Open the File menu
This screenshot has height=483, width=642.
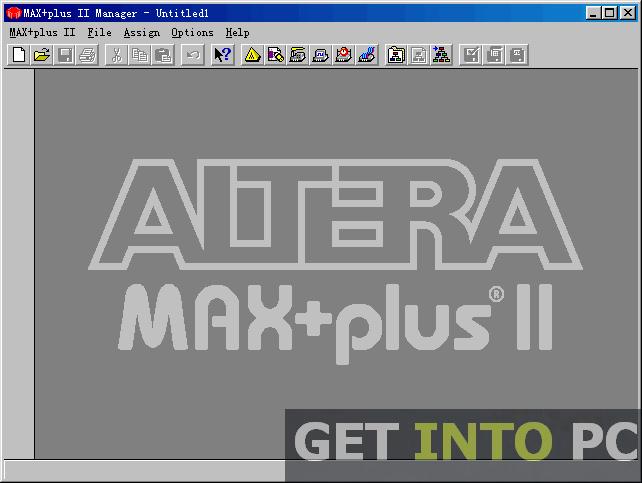click(99, 32)
